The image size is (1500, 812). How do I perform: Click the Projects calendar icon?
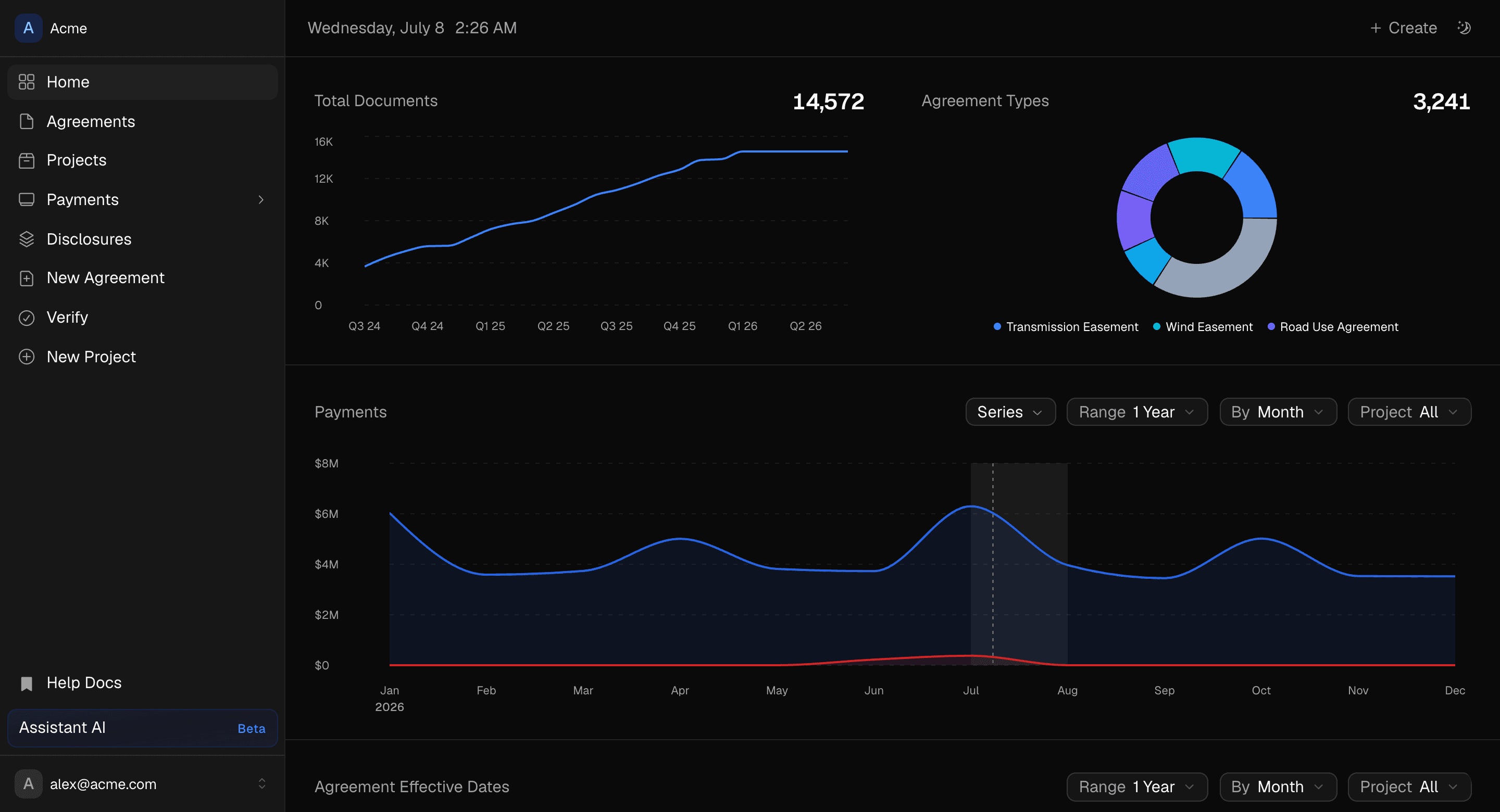point(27,160)
